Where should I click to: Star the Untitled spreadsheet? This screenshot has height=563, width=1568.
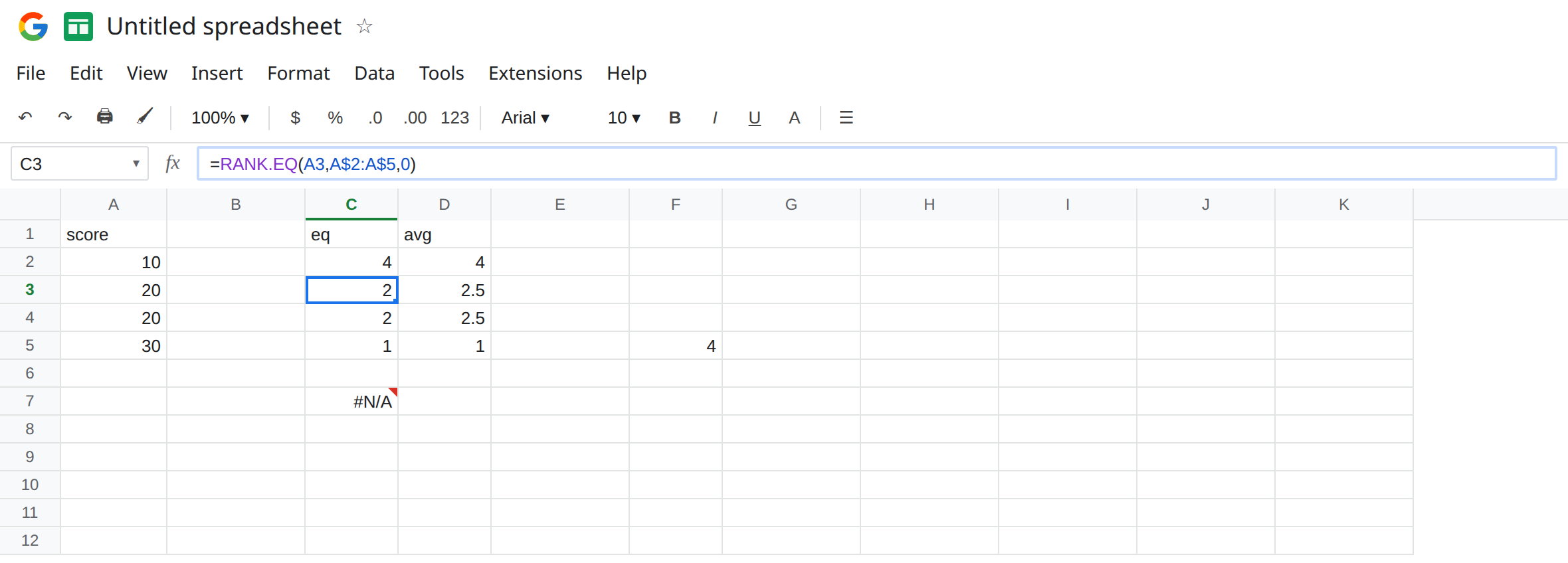364,27
